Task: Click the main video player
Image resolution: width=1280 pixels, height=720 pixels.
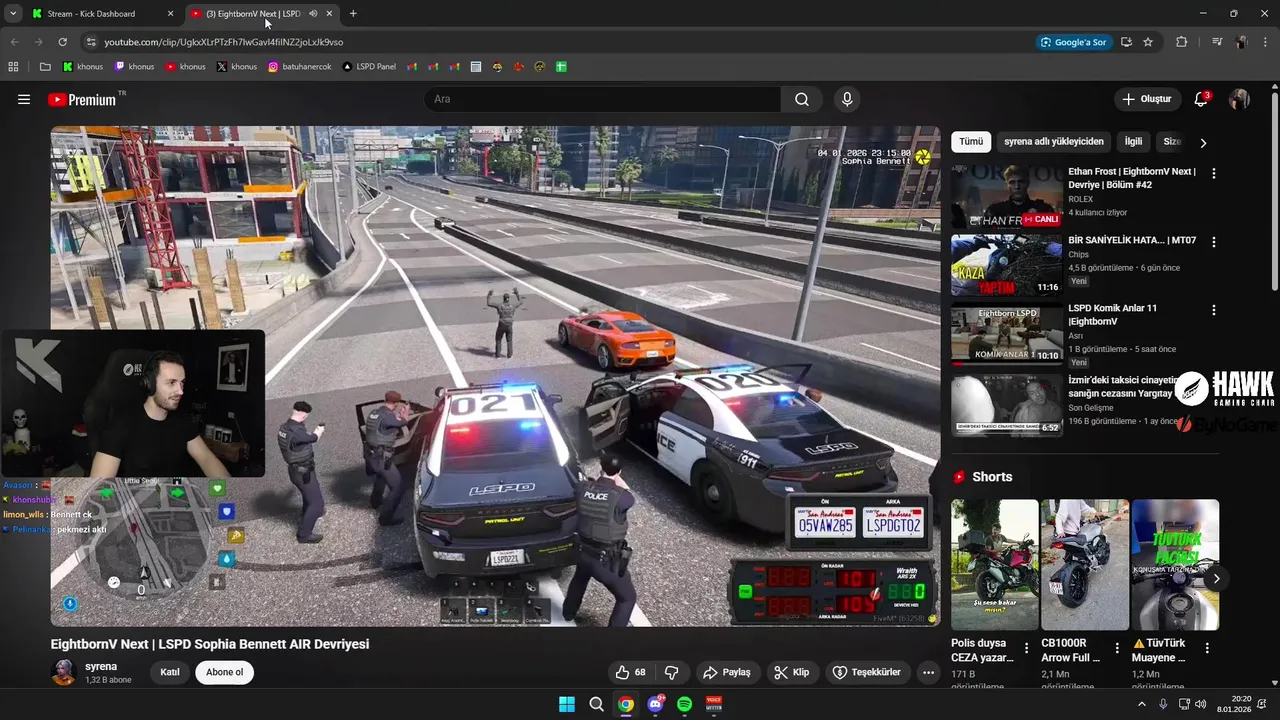Action: pyautogui.click(x=496, y=376)
